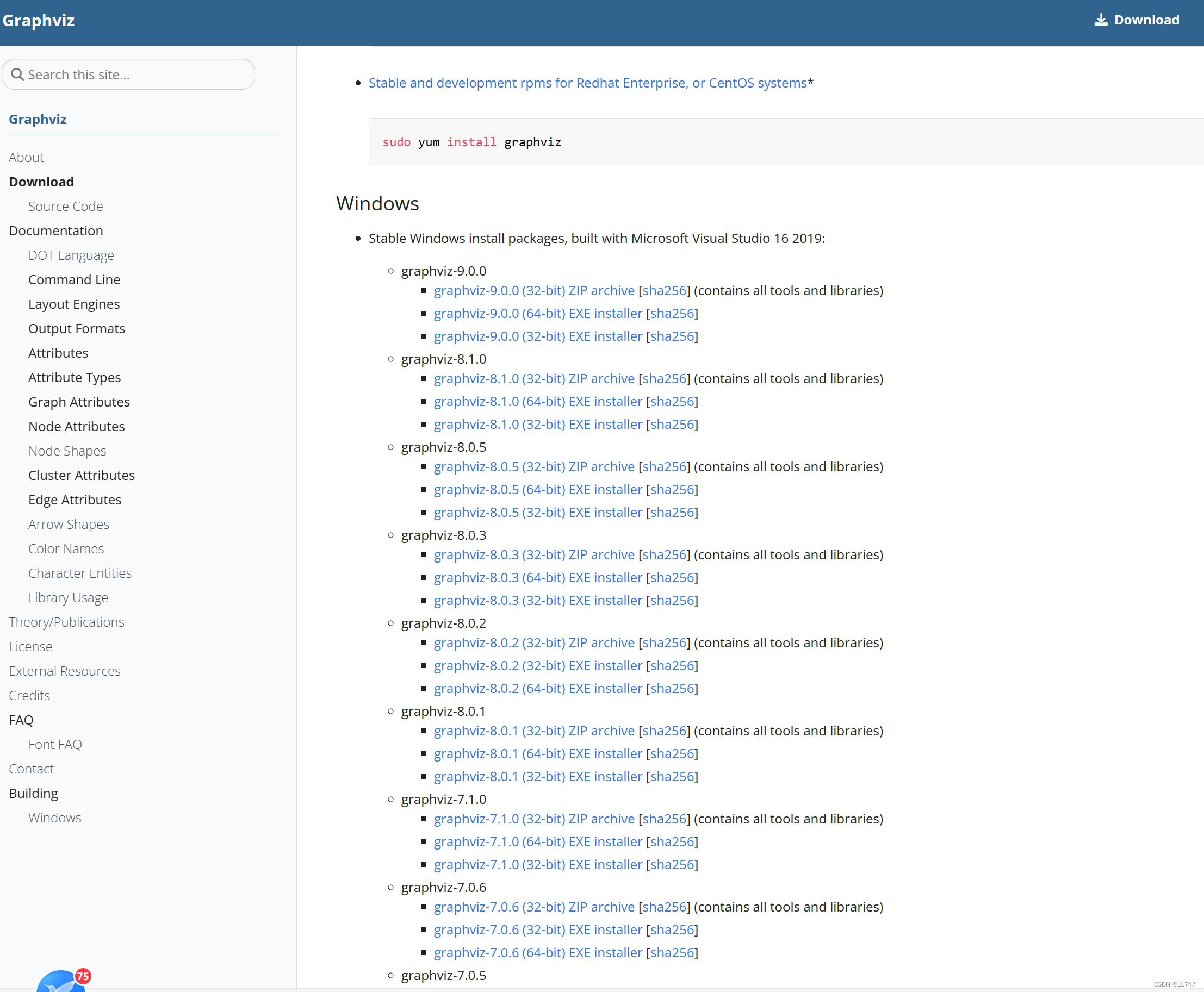This screenshot has height=992, width=1204.
Task: Download graphviz-8.1.0 32-bit ZIP archive
Action: click(533, 378)
